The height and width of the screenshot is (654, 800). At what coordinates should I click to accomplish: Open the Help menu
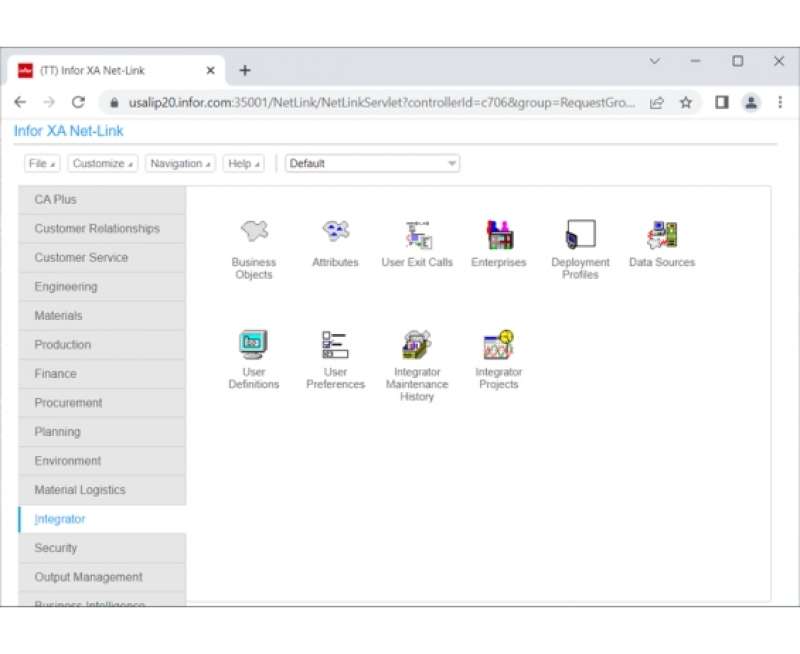[243, 163]
